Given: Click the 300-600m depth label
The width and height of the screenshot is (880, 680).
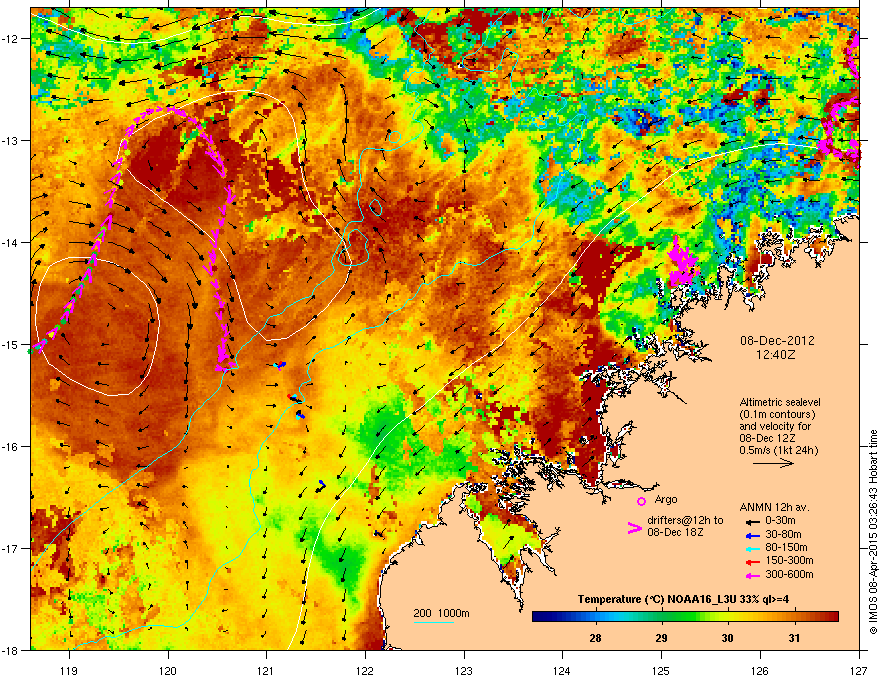Looking at the screenshot, I should click(x=789, y=575).
